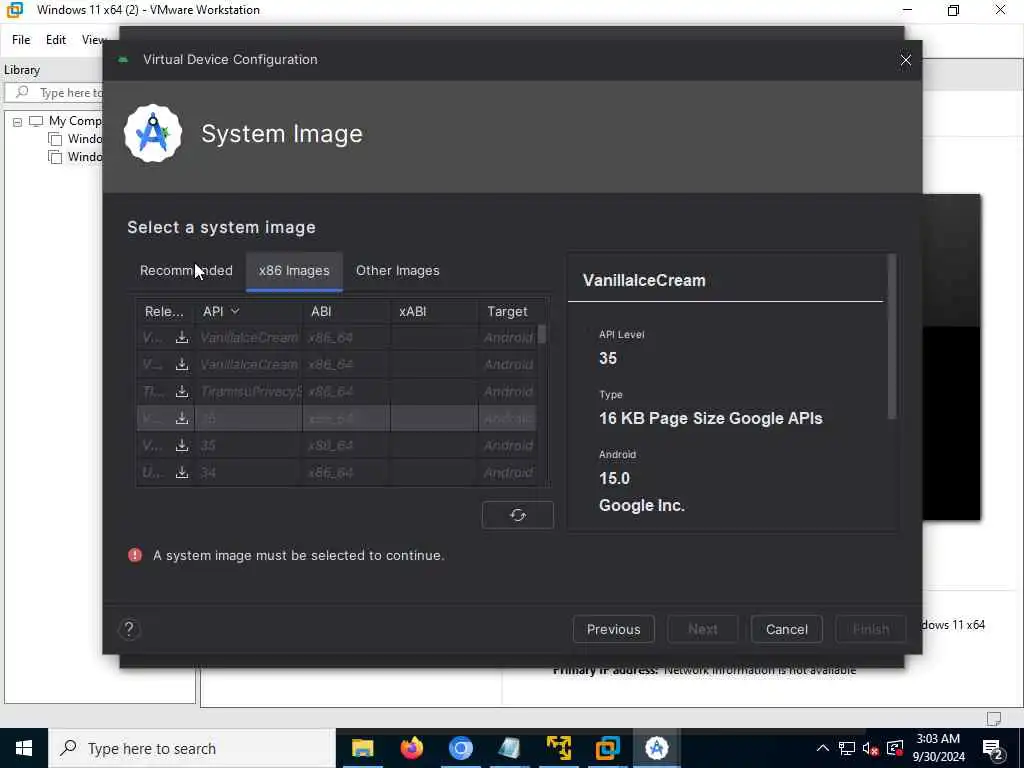Switch to Android Studio taskbar icon
1024x768 pixels.
pyautogui.click(x=656, y=748)
